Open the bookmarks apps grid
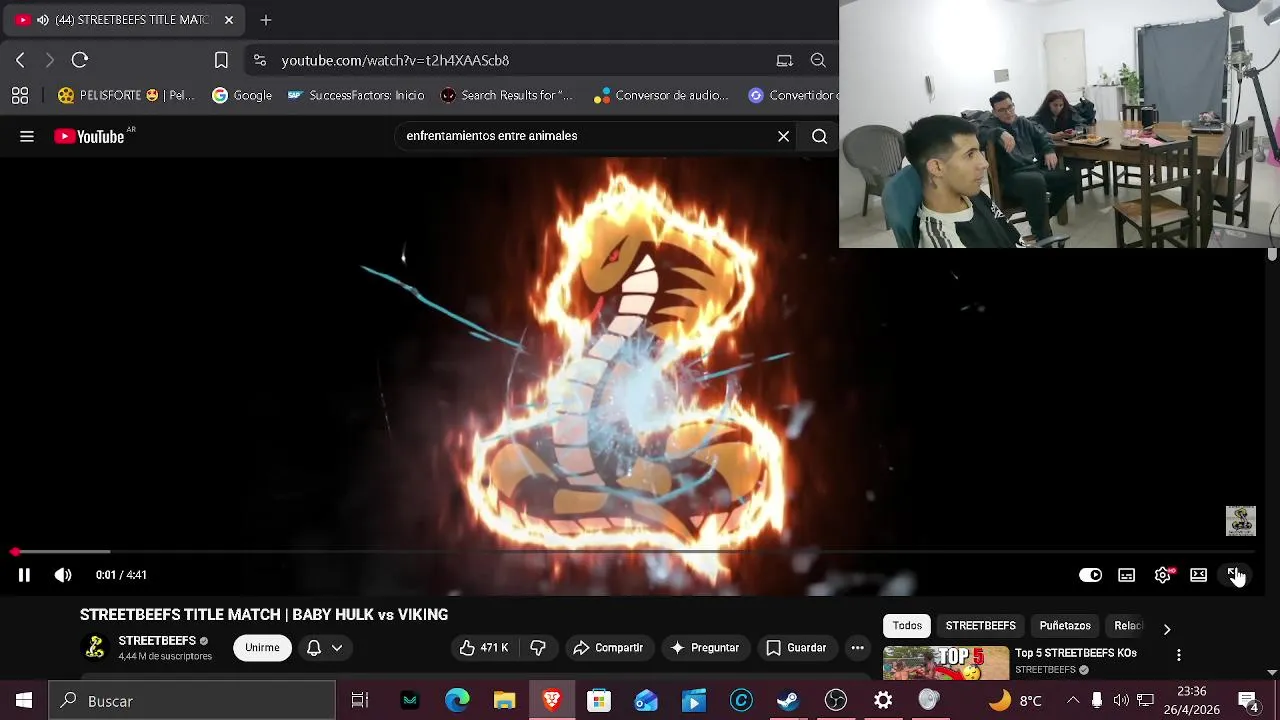The height and width of the screenshot is (720, 1280). (20, 95)
